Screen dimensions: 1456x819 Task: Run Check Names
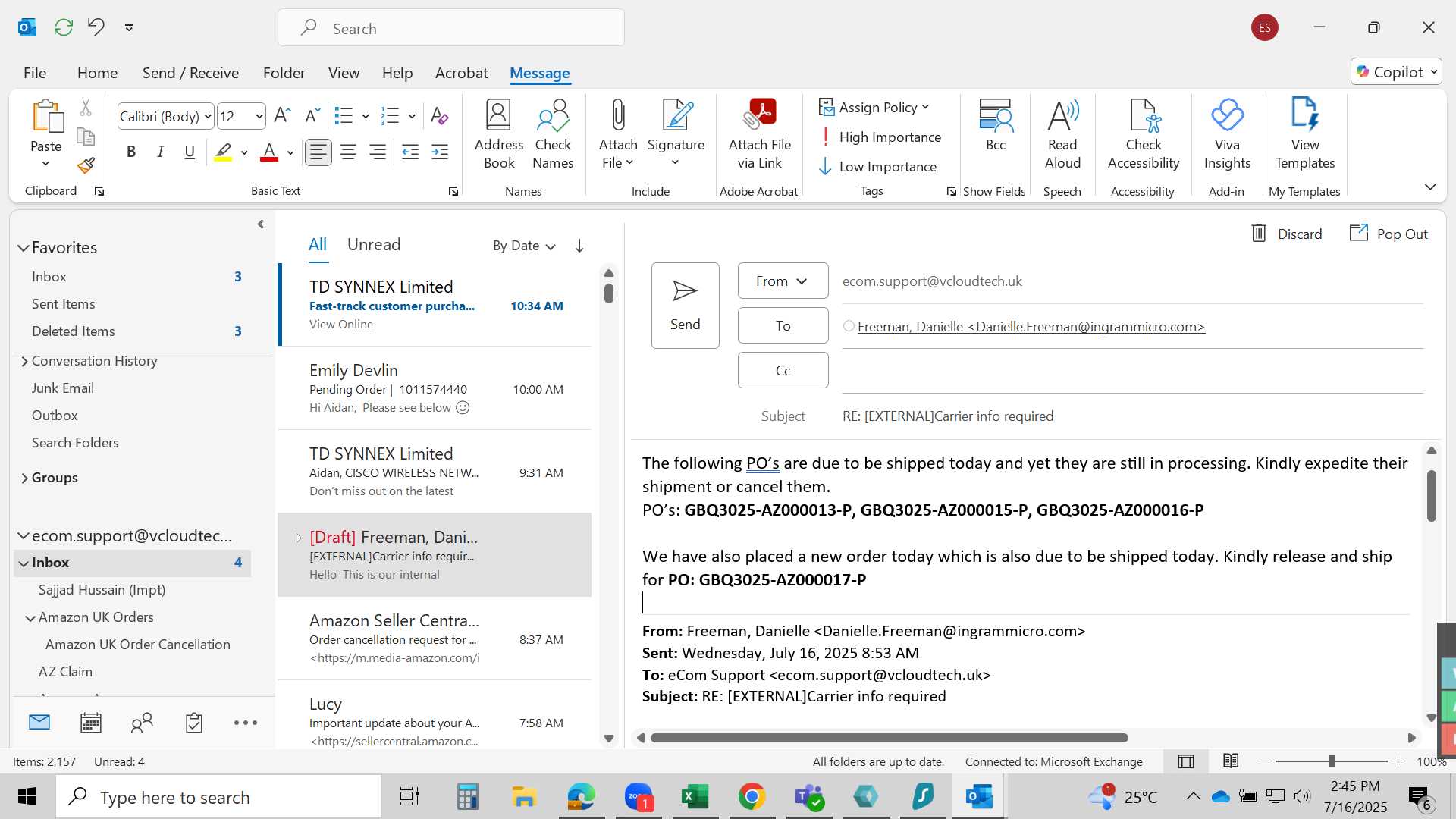(x=553, y=135)
